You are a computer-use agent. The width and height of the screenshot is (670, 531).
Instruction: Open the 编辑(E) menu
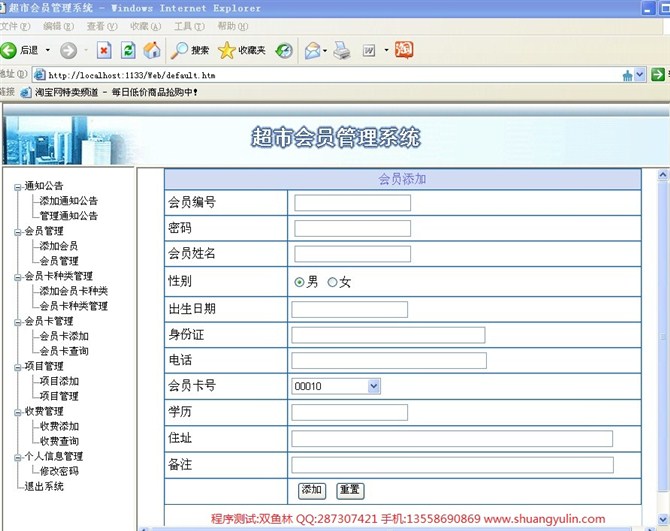pos(59,26)
